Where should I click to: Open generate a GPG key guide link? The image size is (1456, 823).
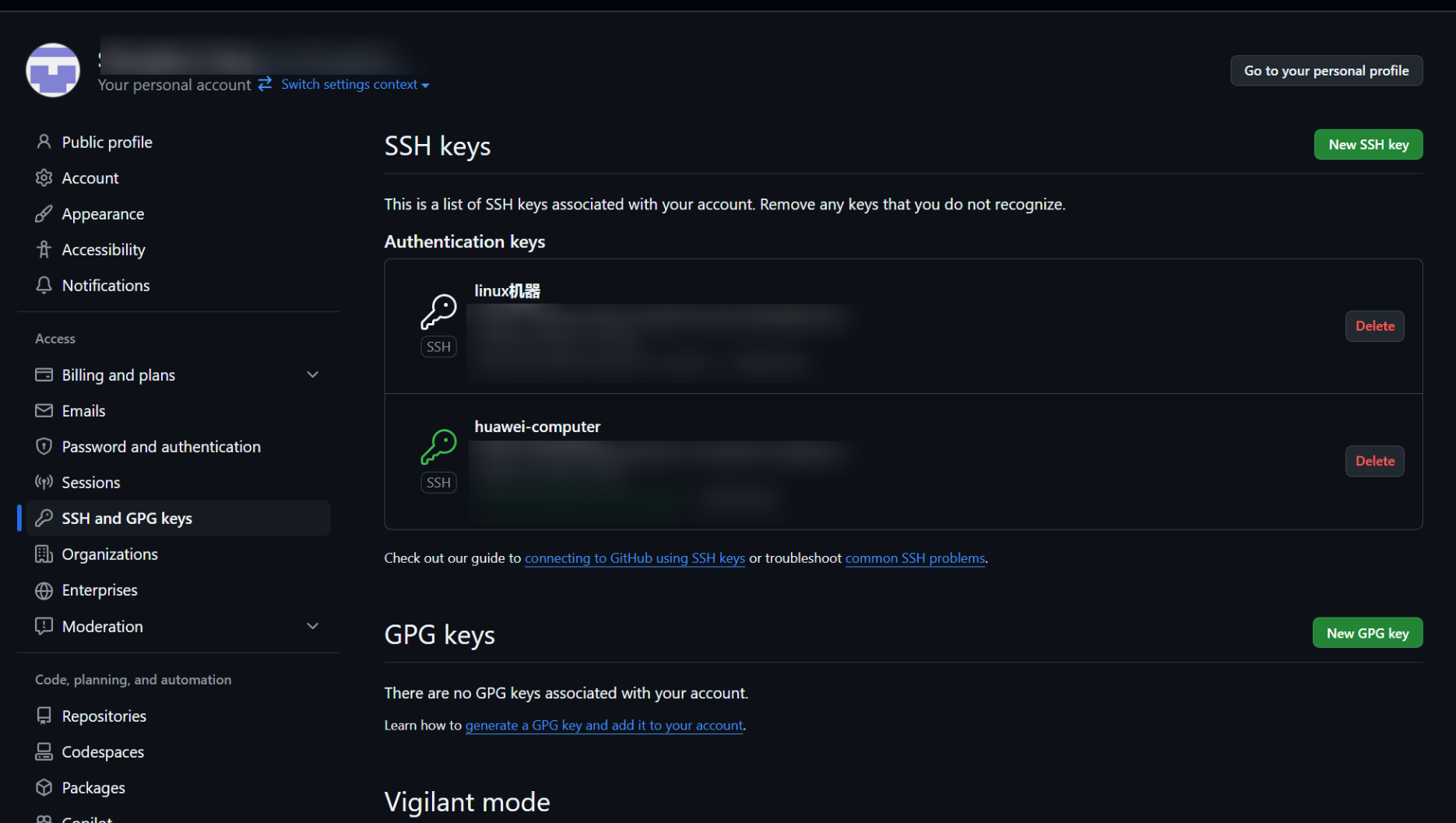tap(603, 726)
